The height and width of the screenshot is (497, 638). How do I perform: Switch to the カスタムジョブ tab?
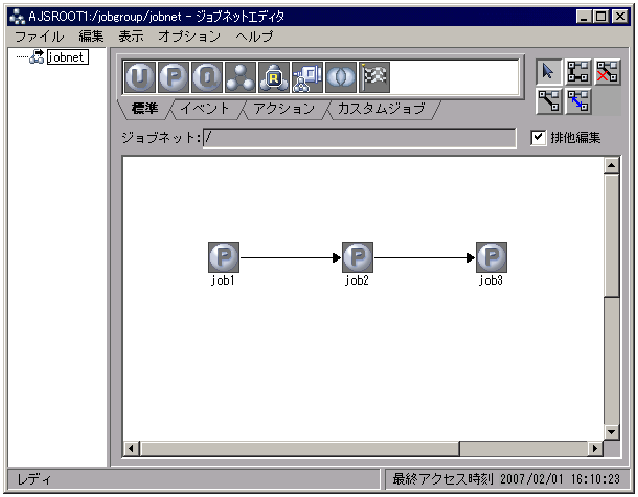pos(382,109)
